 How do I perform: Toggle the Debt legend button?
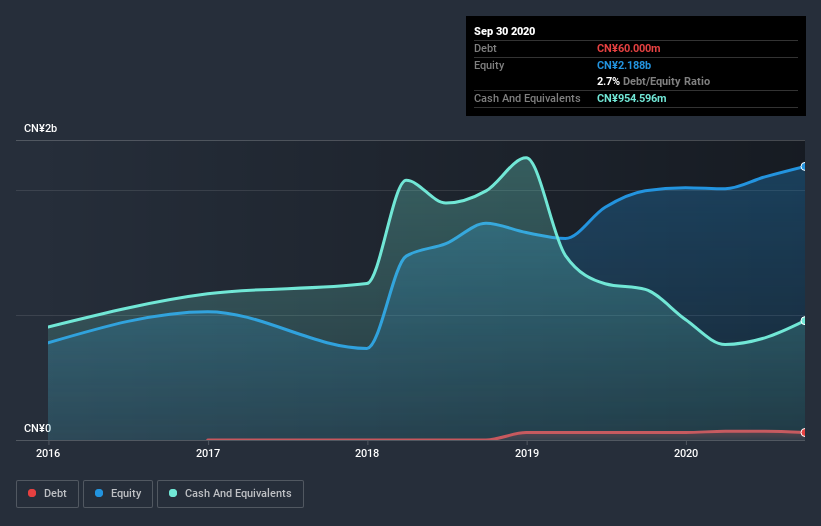(x=47, y=494)
